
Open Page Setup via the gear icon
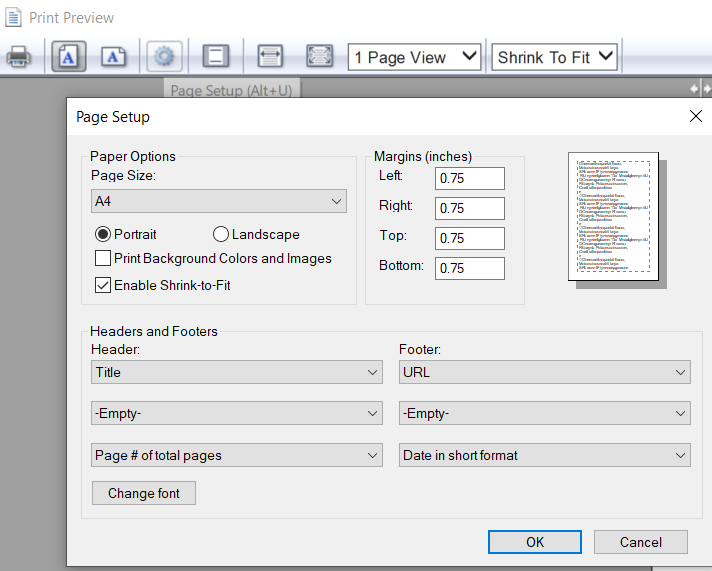(165, 57)
